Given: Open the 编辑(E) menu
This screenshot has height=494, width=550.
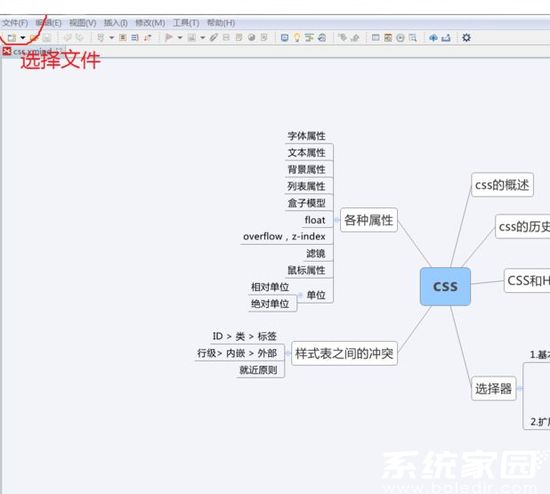Looking at the screenshot, I should pos(48,23).
